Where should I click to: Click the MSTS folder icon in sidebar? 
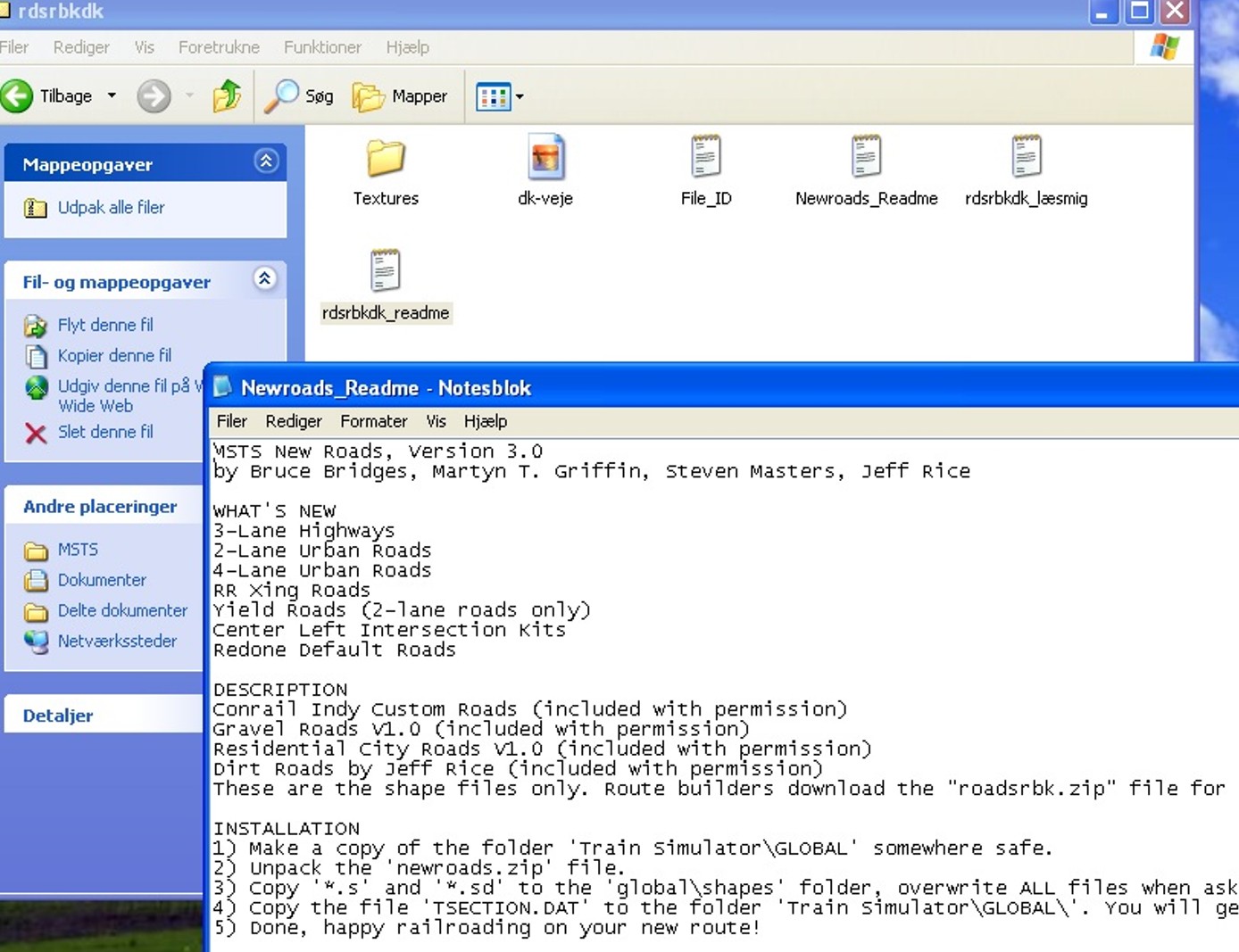click(36, 551)
